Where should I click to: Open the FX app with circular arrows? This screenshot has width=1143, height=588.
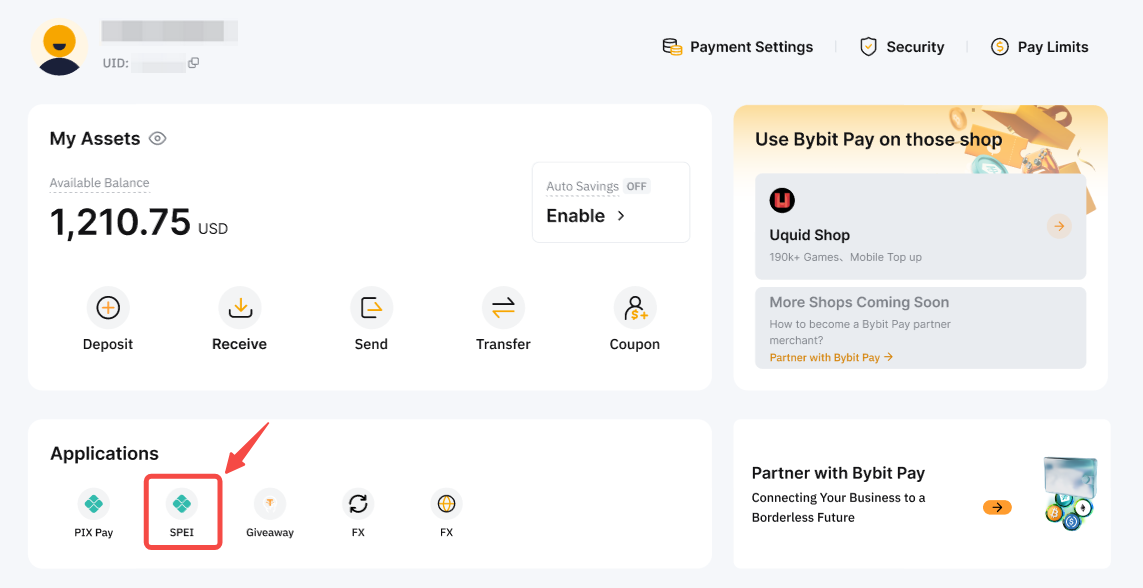point(358,503)
